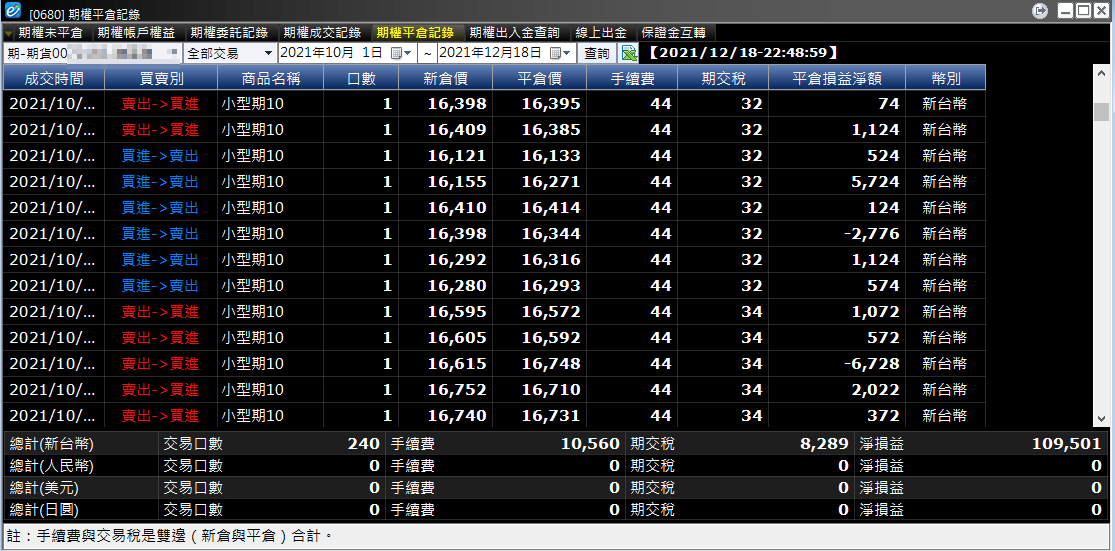This screenshot has width=1115, height=551.
Task: Click the small triangle icon left of tabs
Action: pos(9,33)
